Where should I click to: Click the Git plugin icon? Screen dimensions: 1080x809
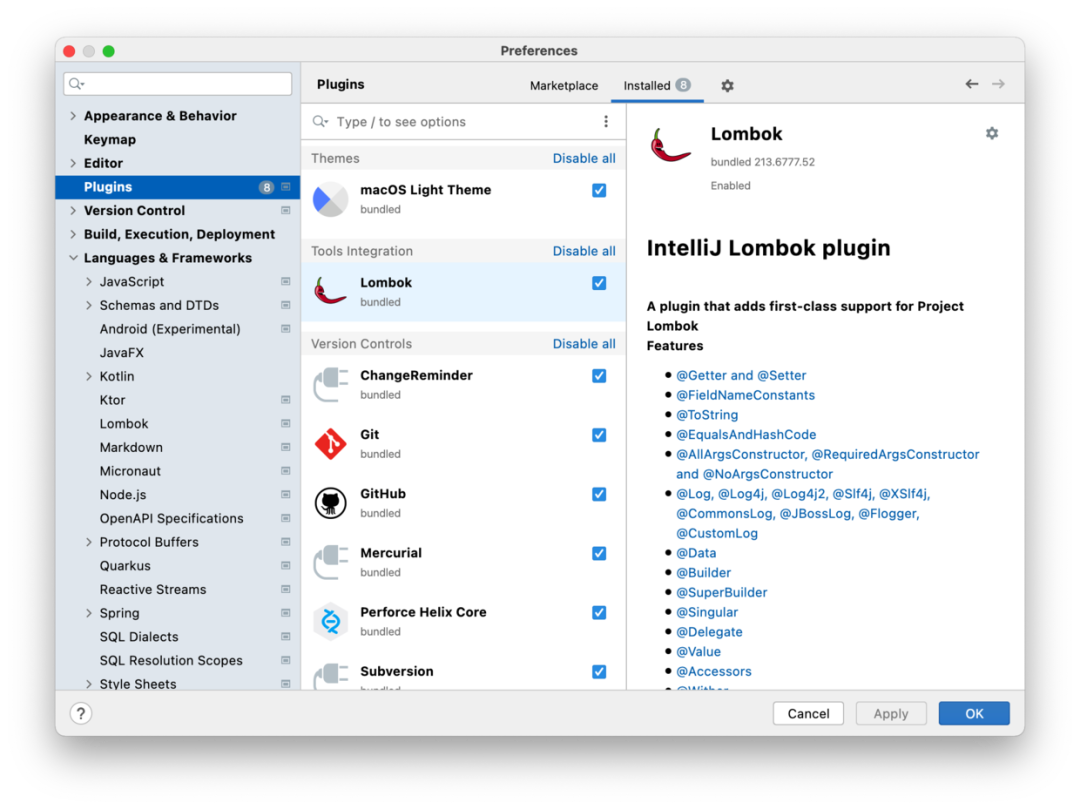pyautogui.click(x=331, y=444)
